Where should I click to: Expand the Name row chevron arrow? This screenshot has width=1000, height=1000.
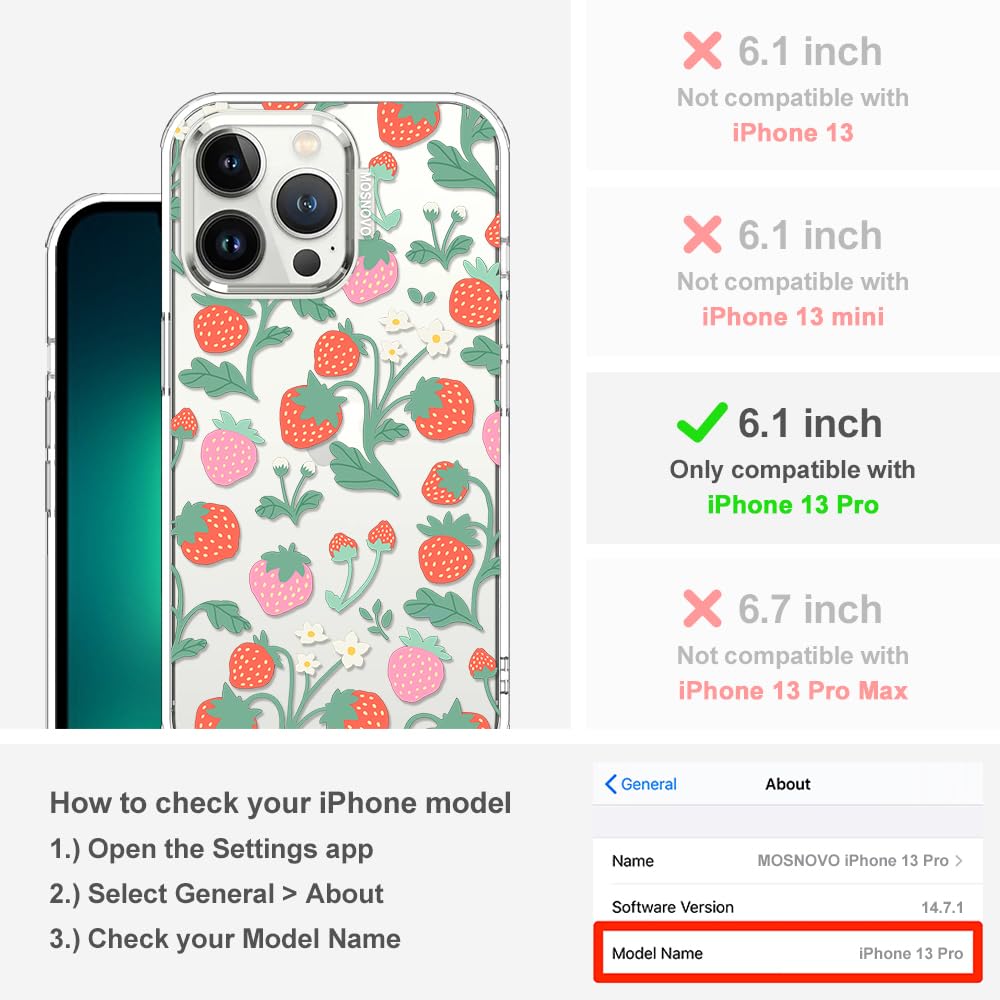(x=959, y=860)
